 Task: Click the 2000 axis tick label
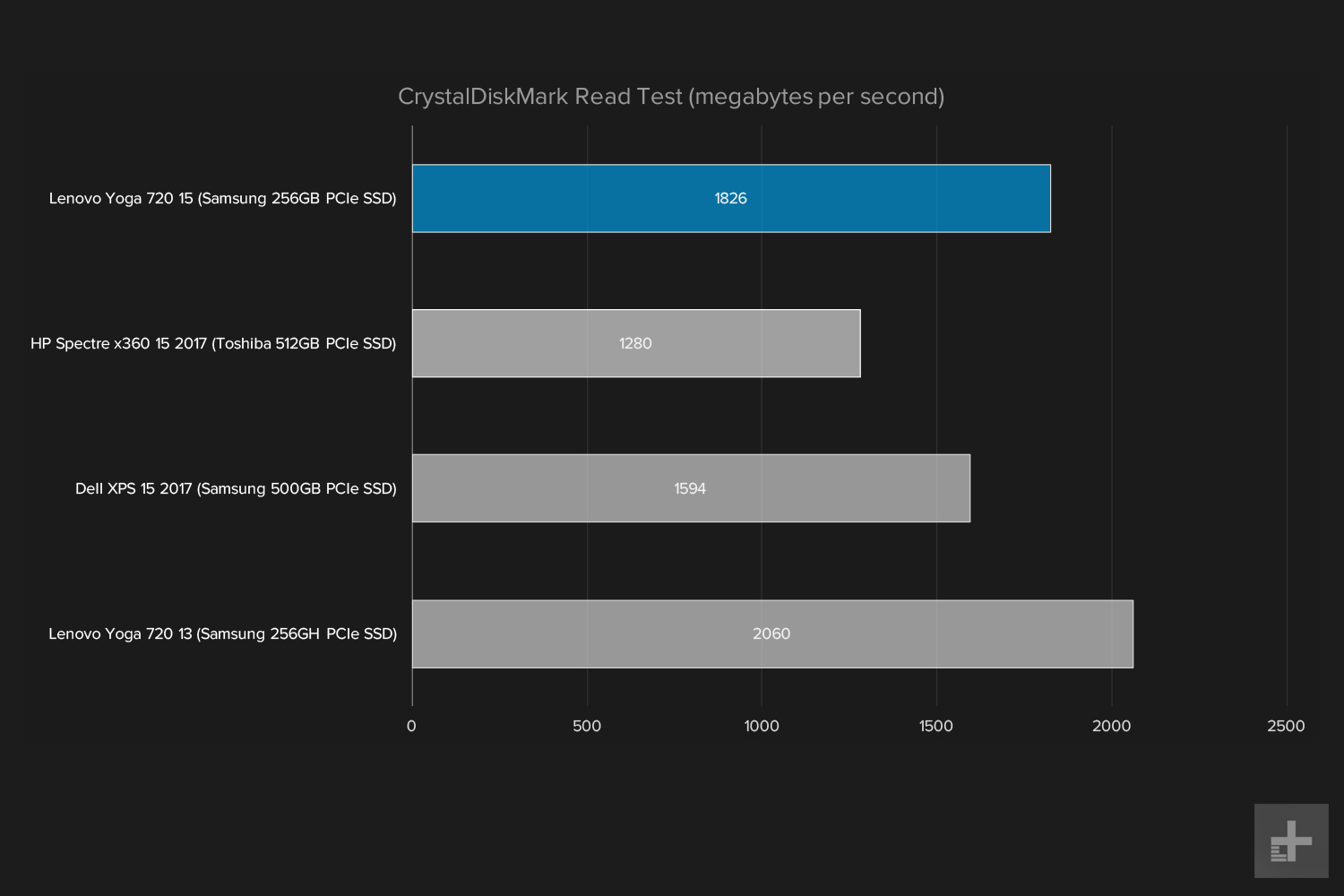coord(1112,726)
